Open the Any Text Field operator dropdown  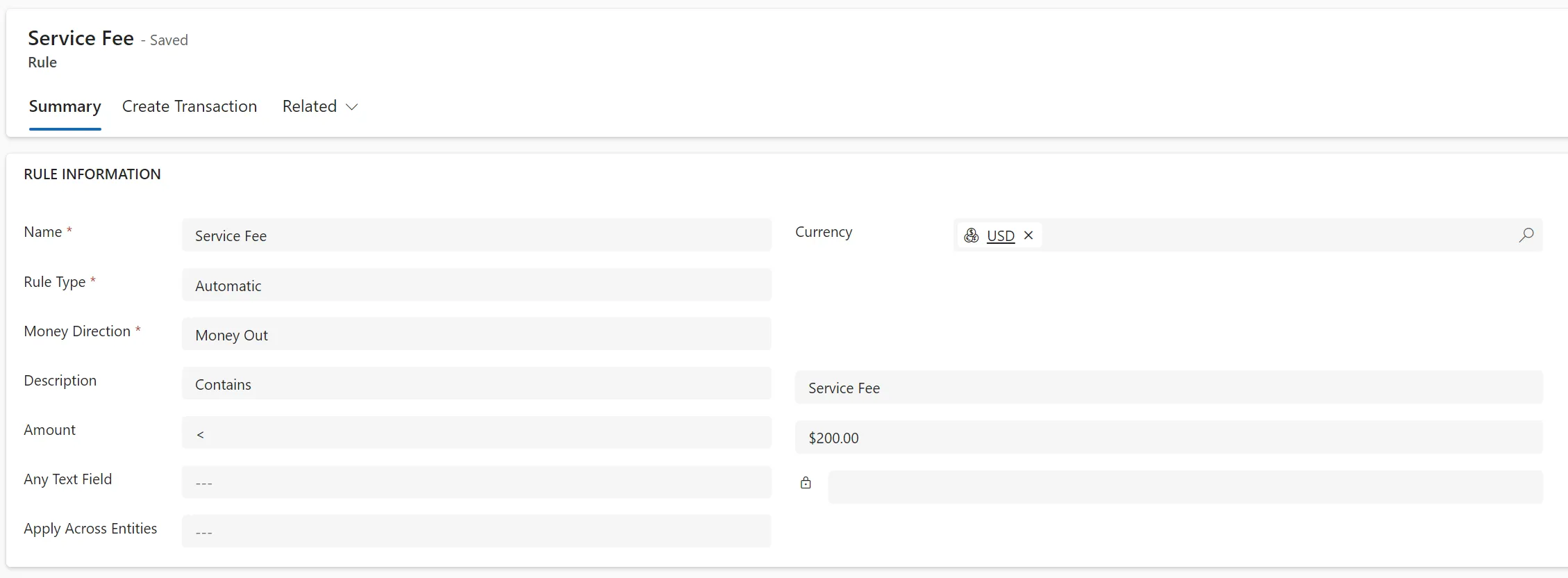coord(476,482)
